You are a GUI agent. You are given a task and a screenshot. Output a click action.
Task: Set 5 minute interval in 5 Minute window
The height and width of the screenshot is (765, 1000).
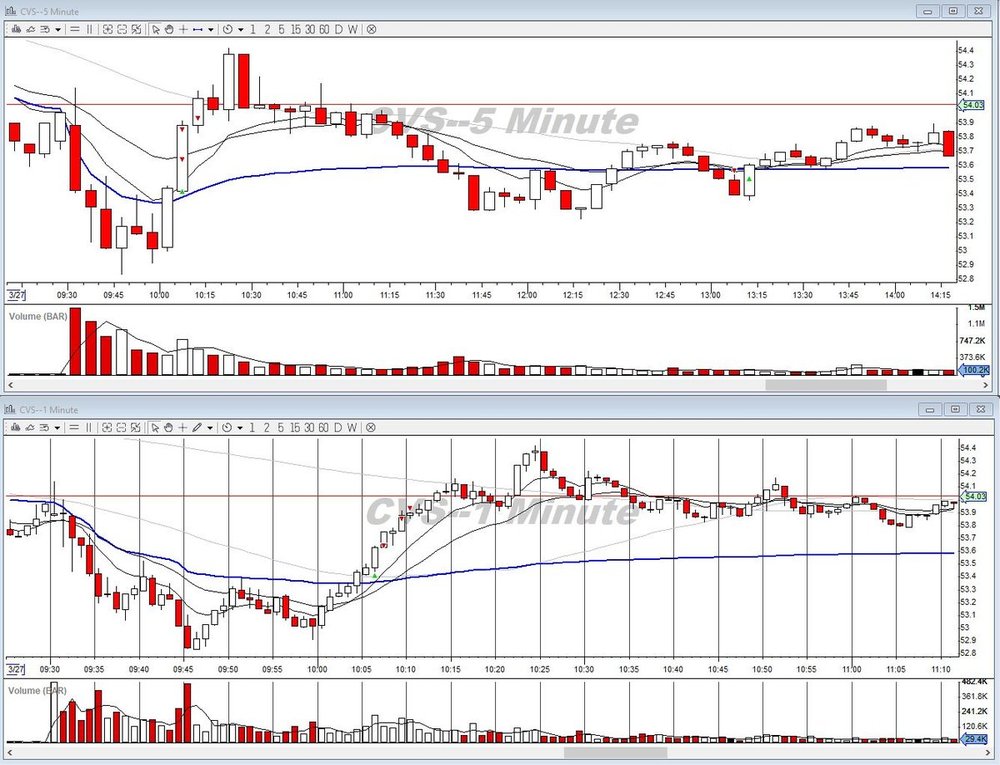pyautogui.click(x=281, y=29)
